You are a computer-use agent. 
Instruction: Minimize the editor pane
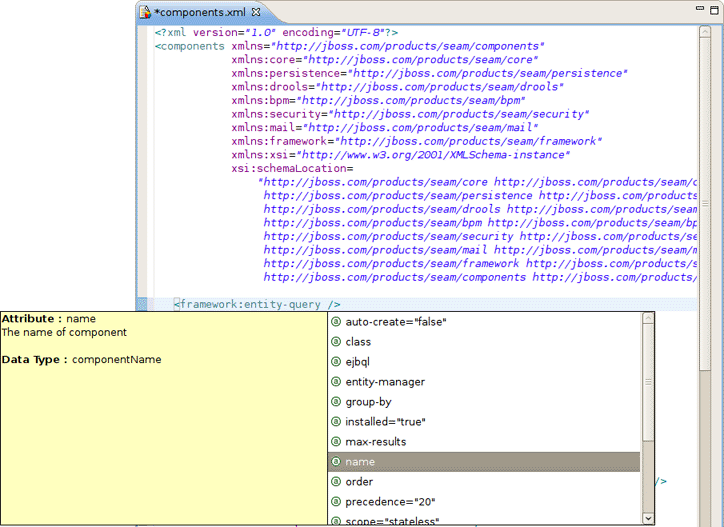click(x=700, y=8)
